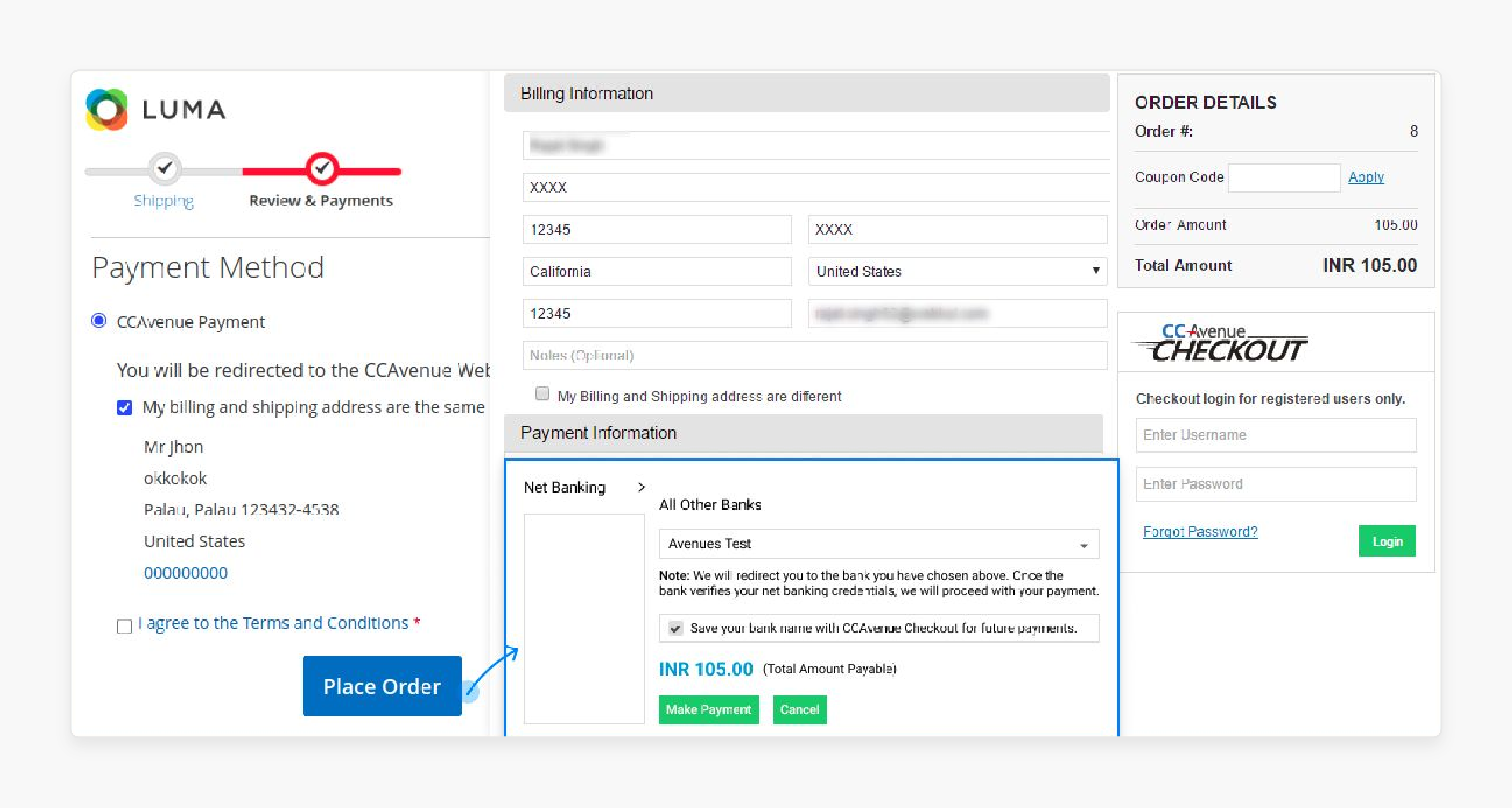Viewport: 1512px width, 808px height.
Task: Open the United States country dropdown
Action: [x=958, y=272]
